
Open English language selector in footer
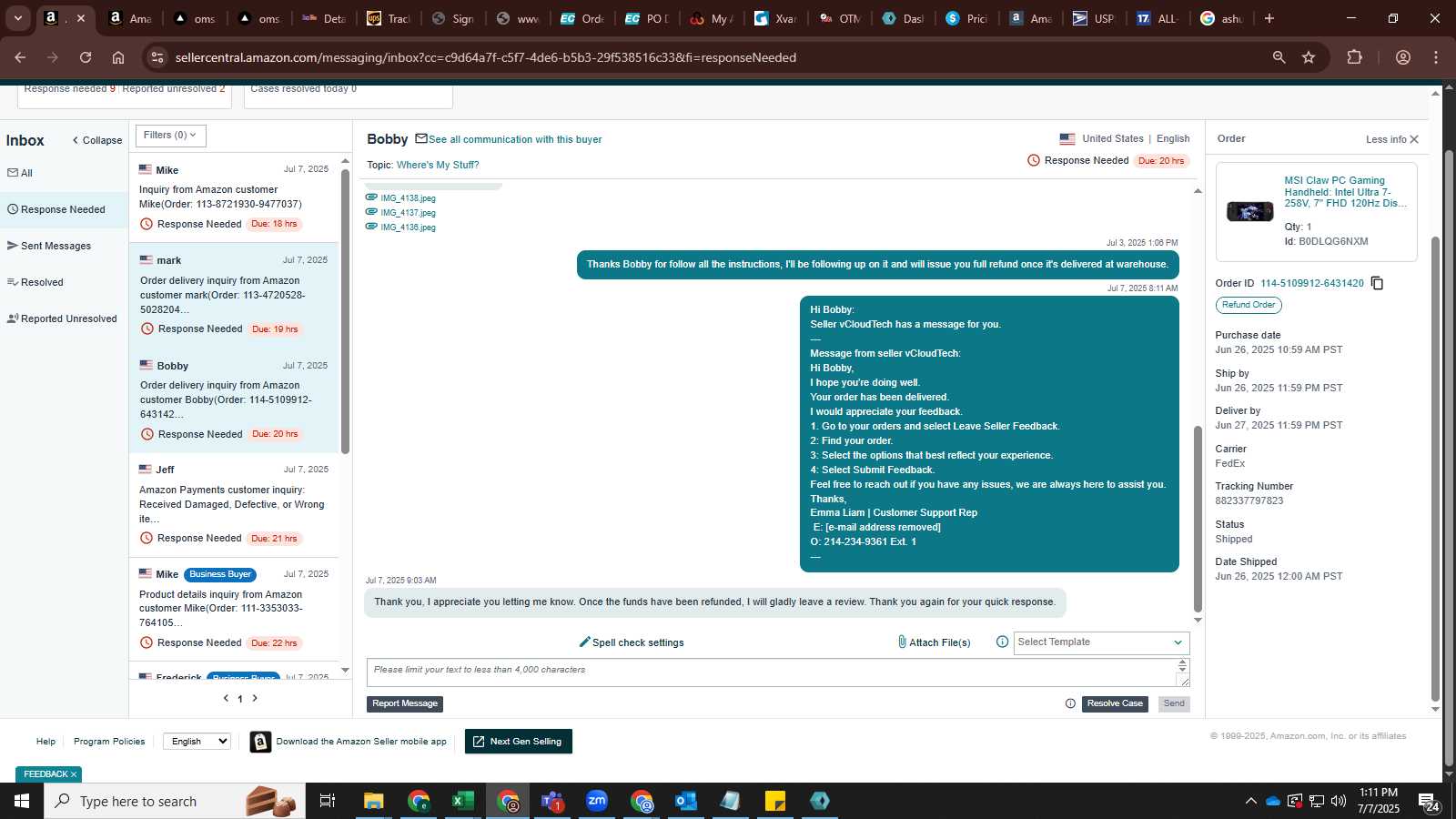[x=197, y=742]
